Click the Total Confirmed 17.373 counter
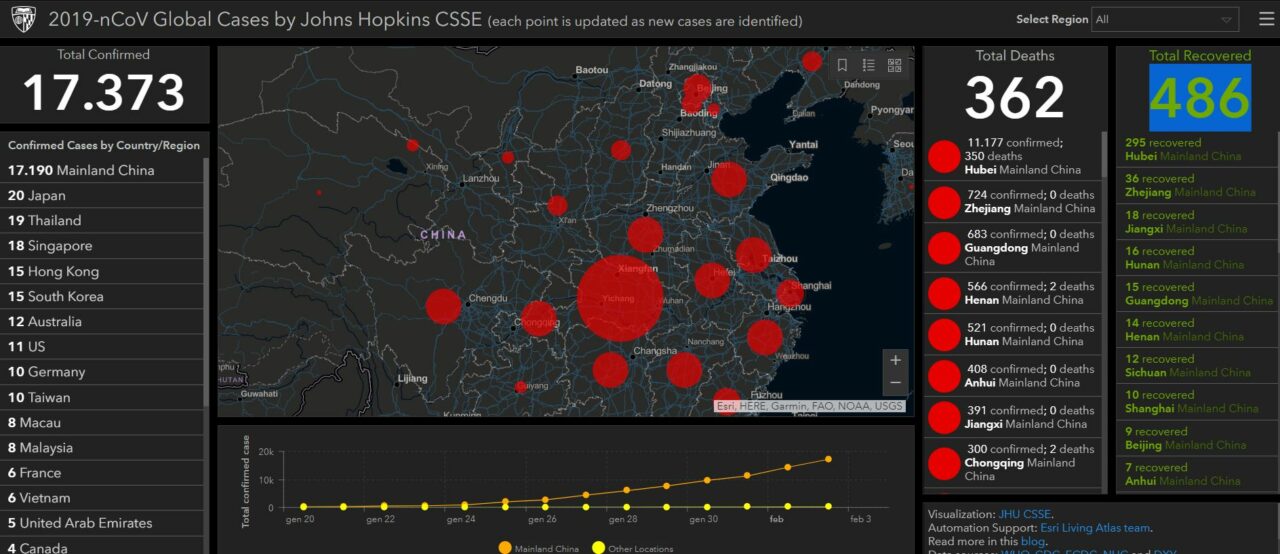Image resolution: width=1280 pixels, height=554 pixels. pos(104,92)
